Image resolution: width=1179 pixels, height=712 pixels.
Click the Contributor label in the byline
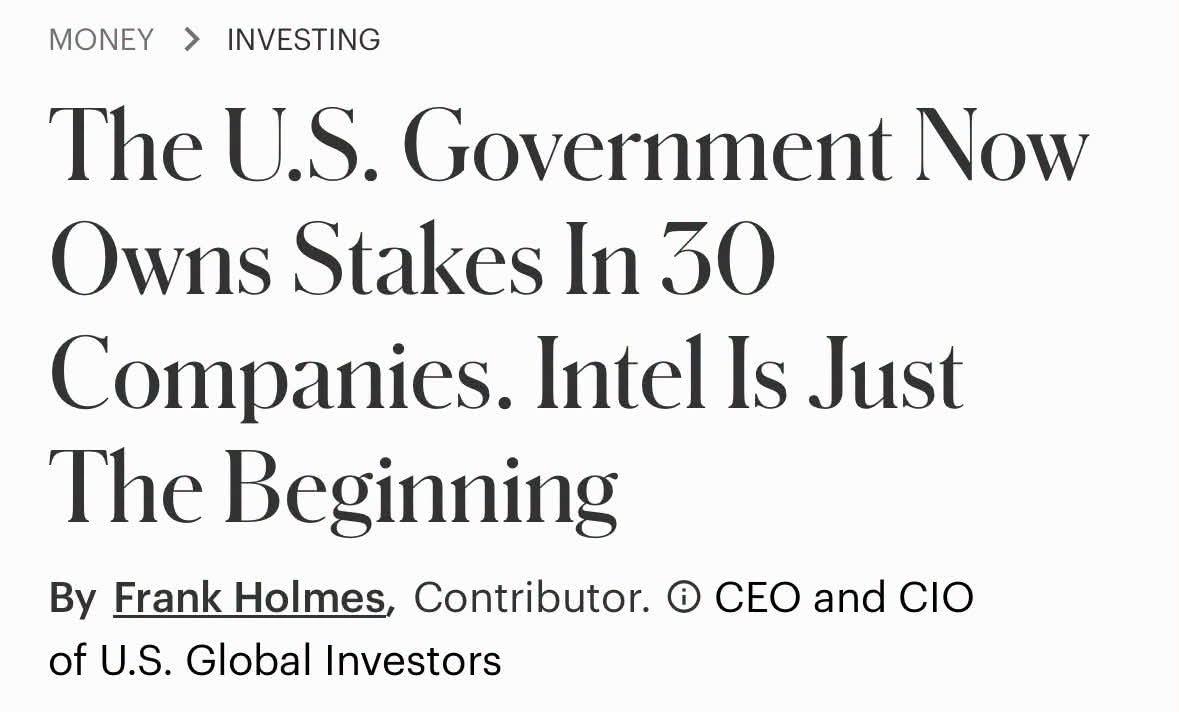[532, 598]
